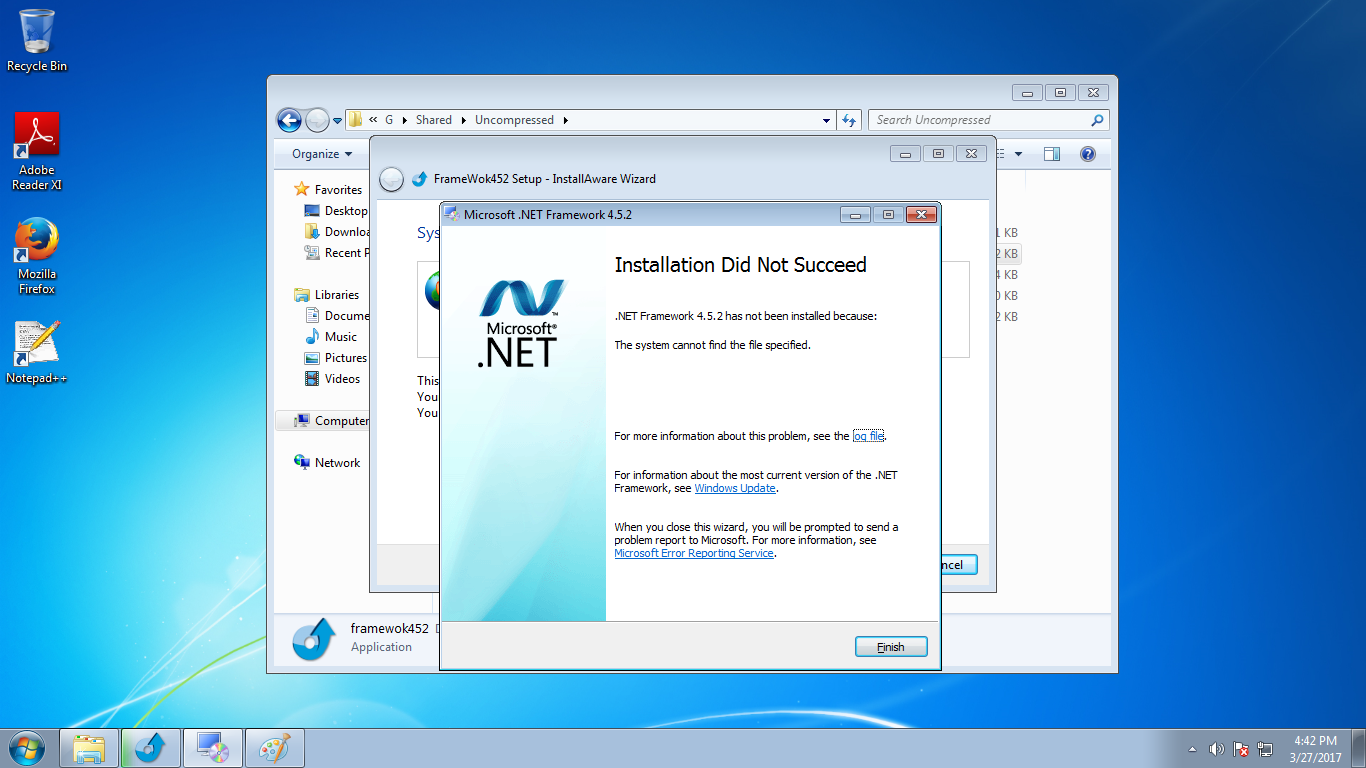This screenshot has width=1366, height=768.
Task: Click the search magnifier icon
Action: click(1098, 120)
